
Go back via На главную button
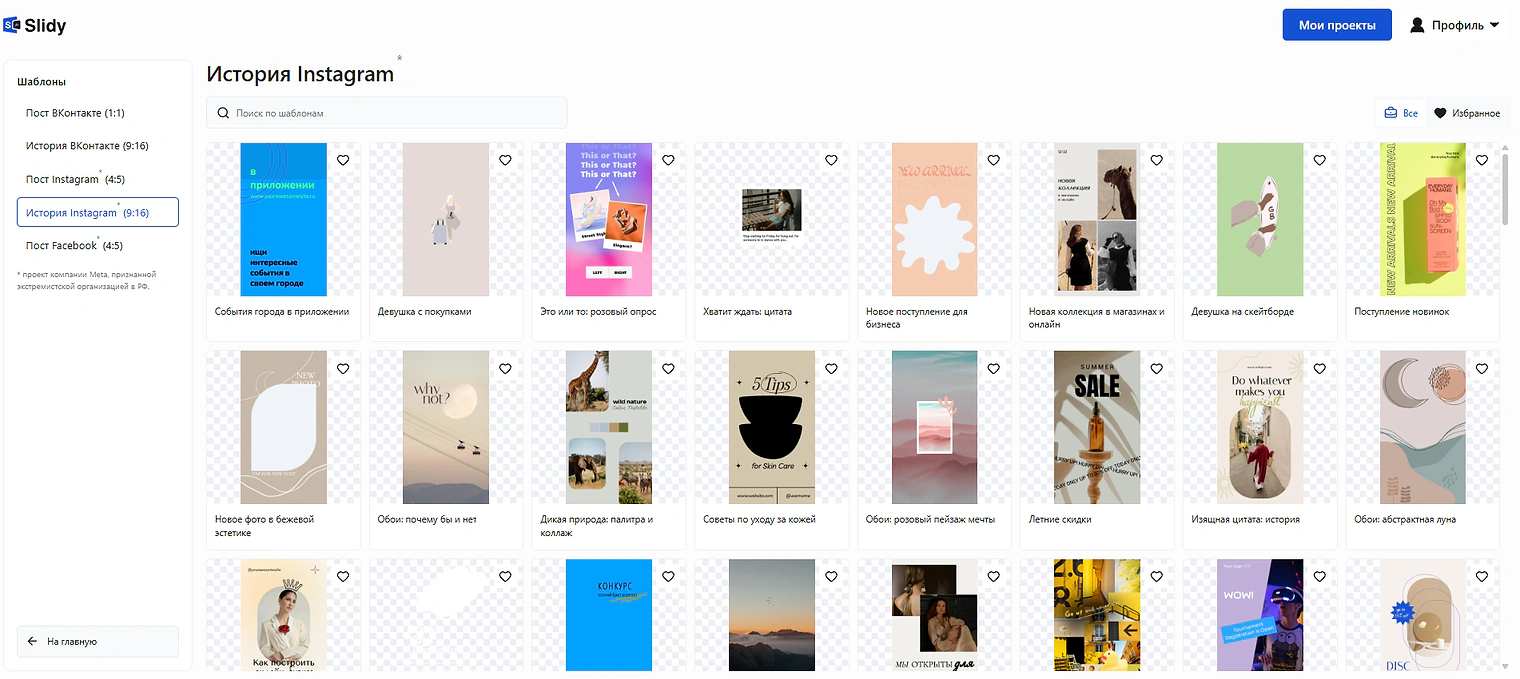(x=98, y=641)
